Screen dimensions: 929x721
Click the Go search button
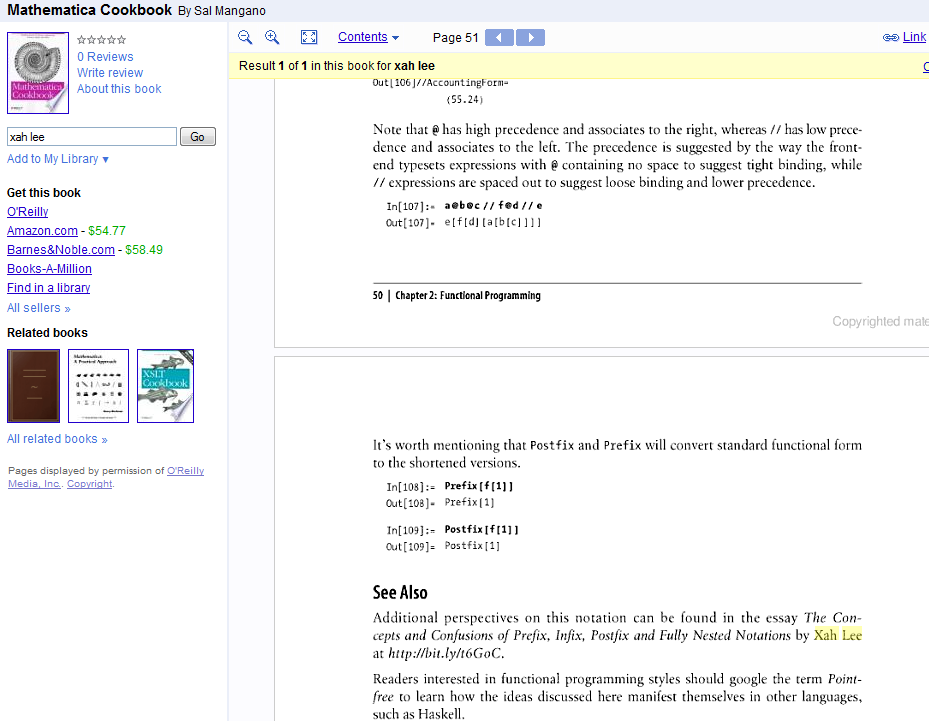(197, 137)
